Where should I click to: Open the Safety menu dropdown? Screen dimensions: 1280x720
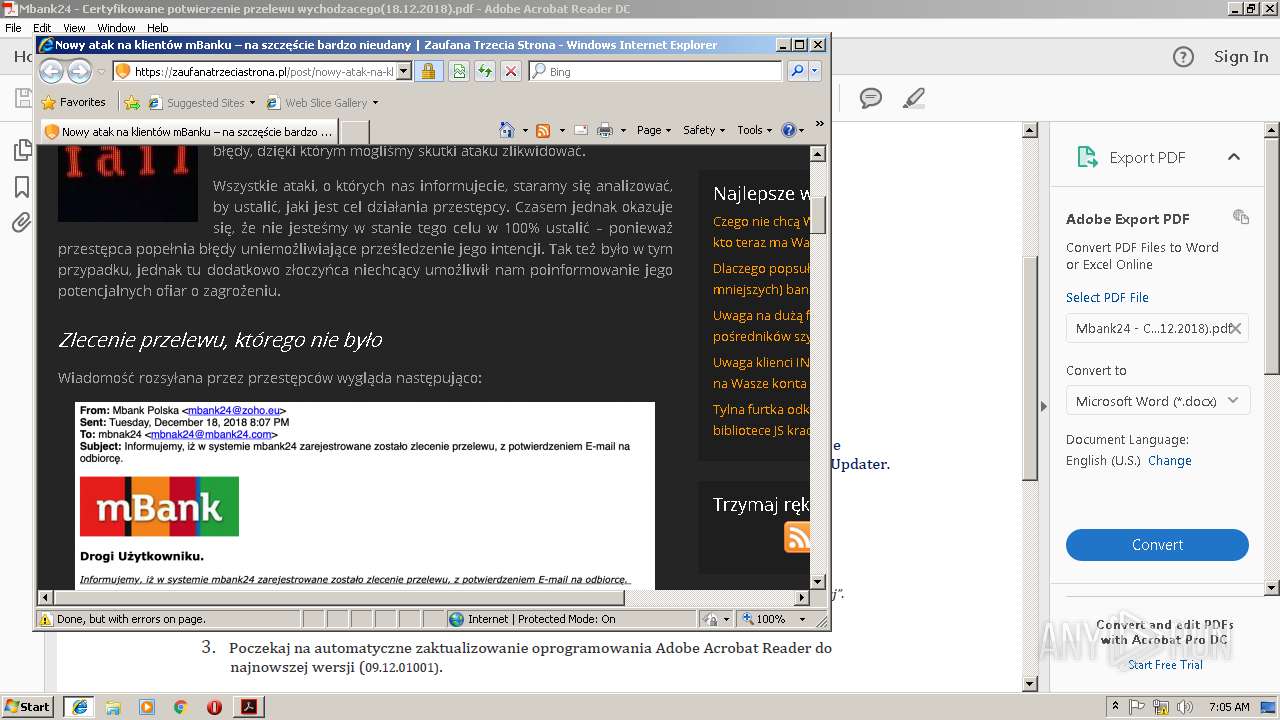click(704, 130)
